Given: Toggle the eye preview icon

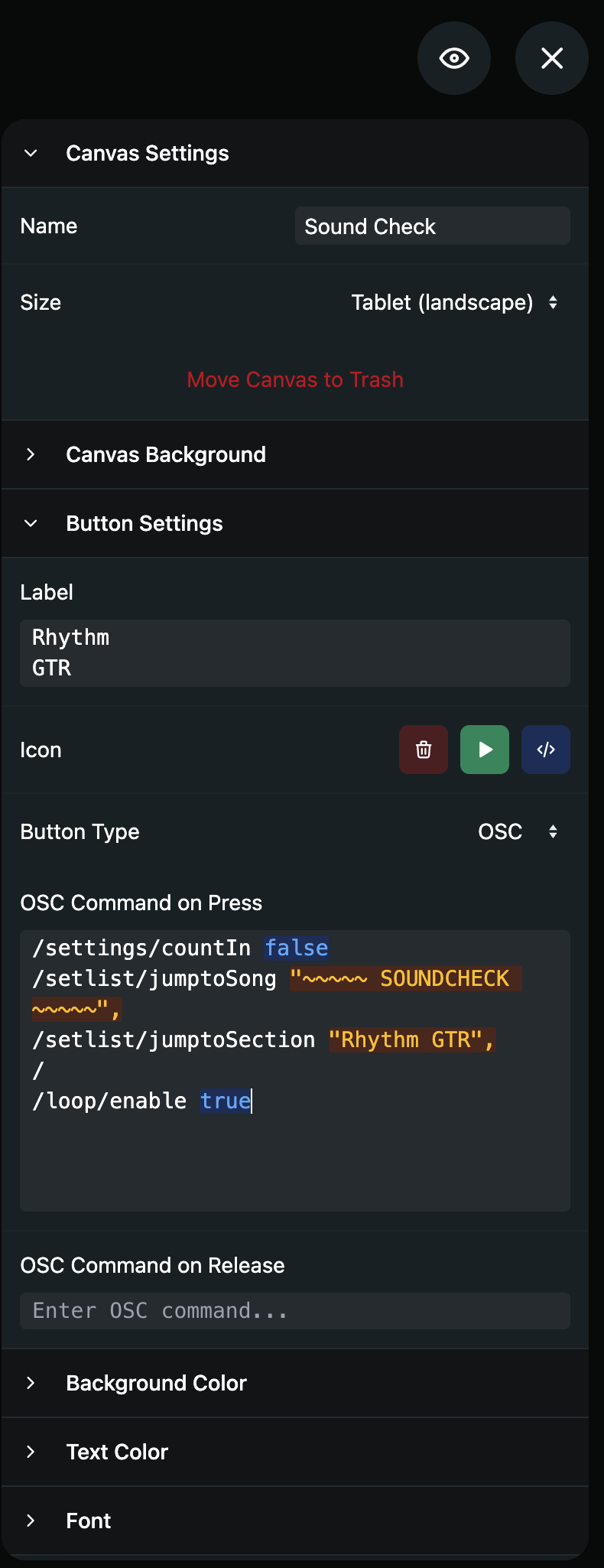Looking at the screenshot, I should coord(454,58).
